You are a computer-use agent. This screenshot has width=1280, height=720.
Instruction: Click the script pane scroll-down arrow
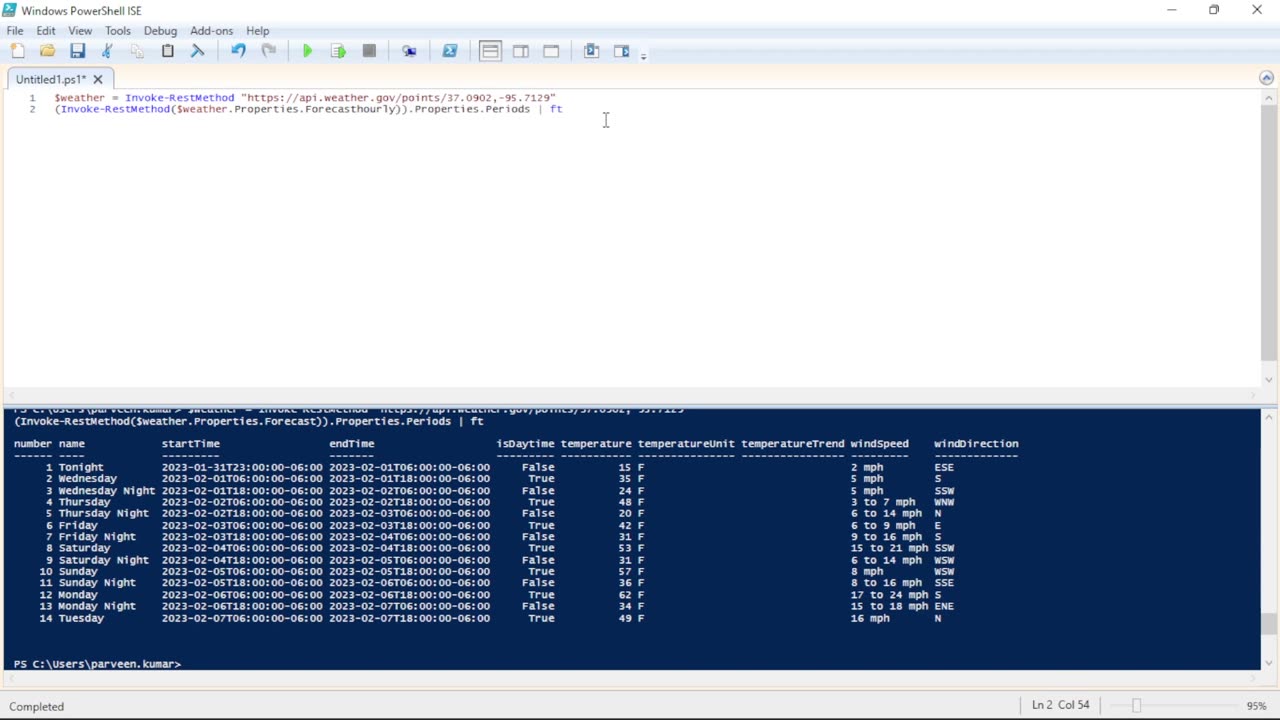tap(1268, 380)
